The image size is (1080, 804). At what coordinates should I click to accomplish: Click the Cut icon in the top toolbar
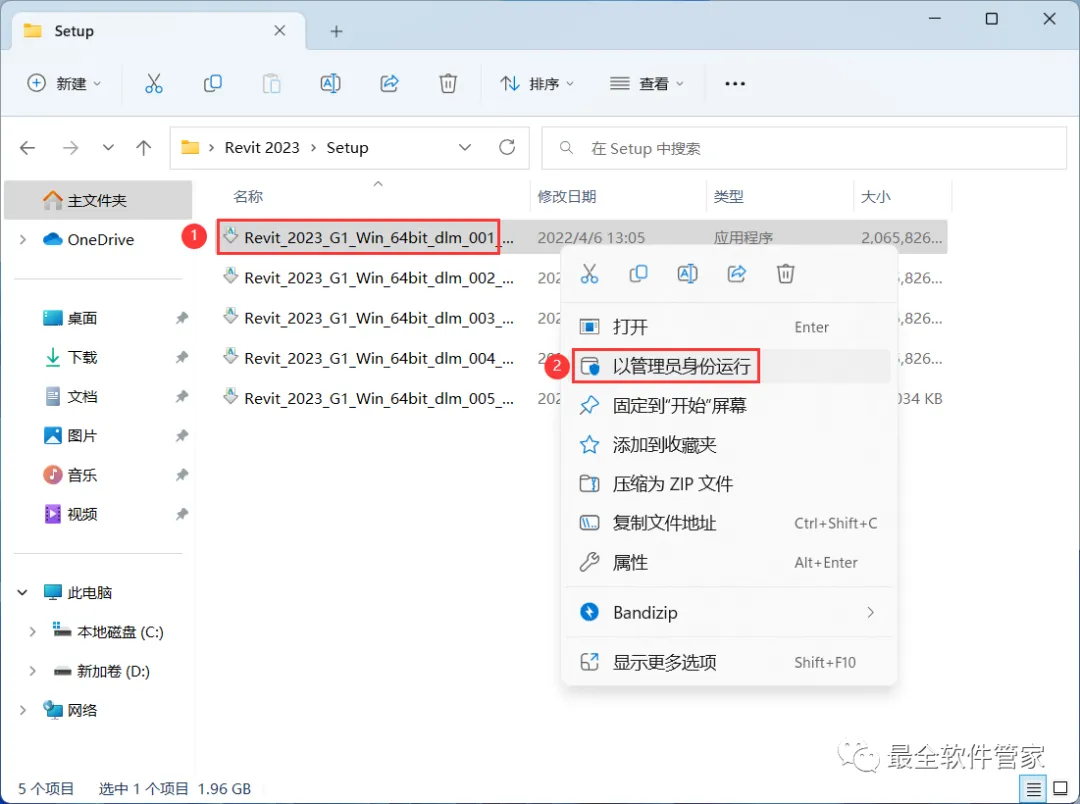[x=154, y=83]
